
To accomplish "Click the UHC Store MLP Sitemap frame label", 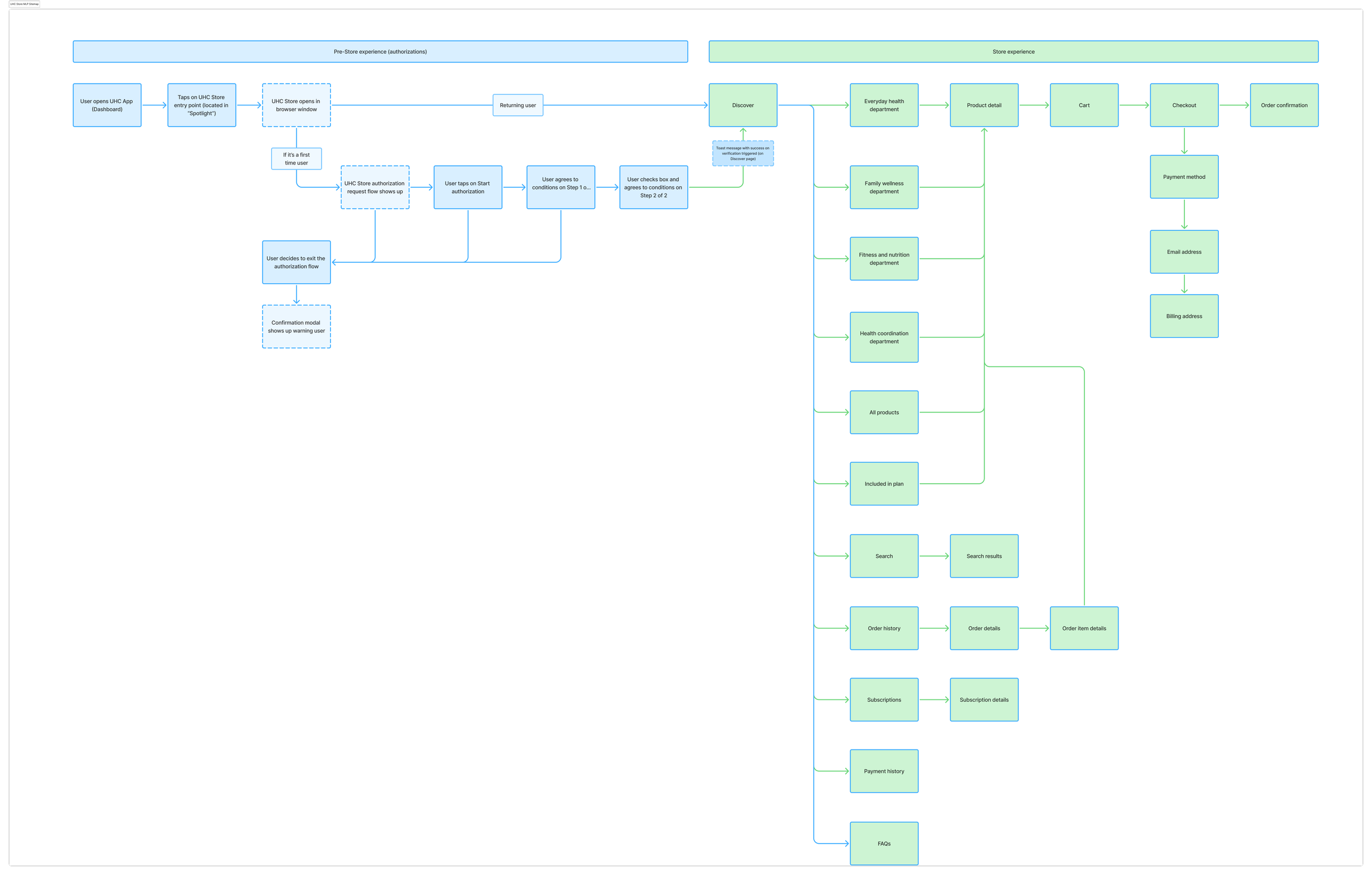I will (x=25, y=4).
